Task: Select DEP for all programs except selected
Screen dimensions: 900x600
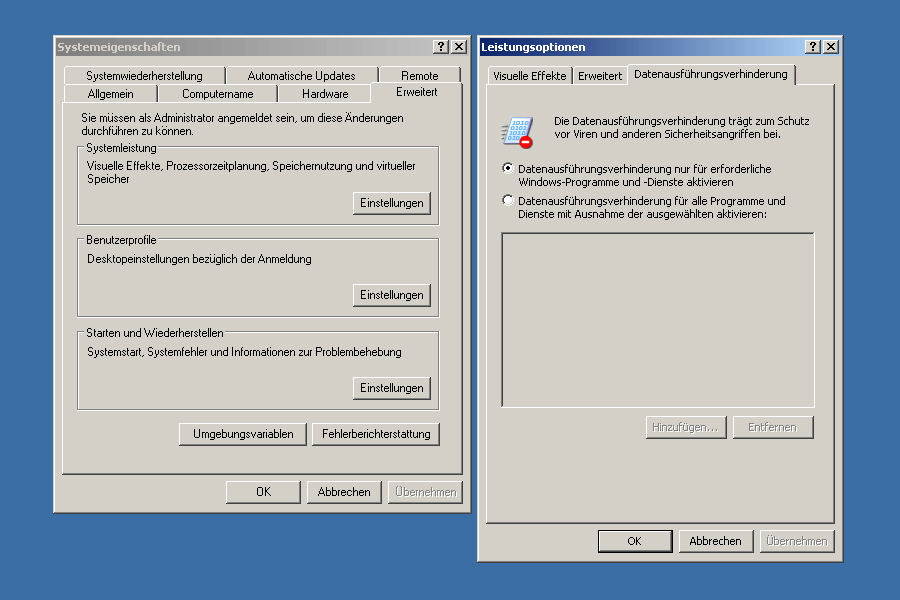Action: point(508,201)
